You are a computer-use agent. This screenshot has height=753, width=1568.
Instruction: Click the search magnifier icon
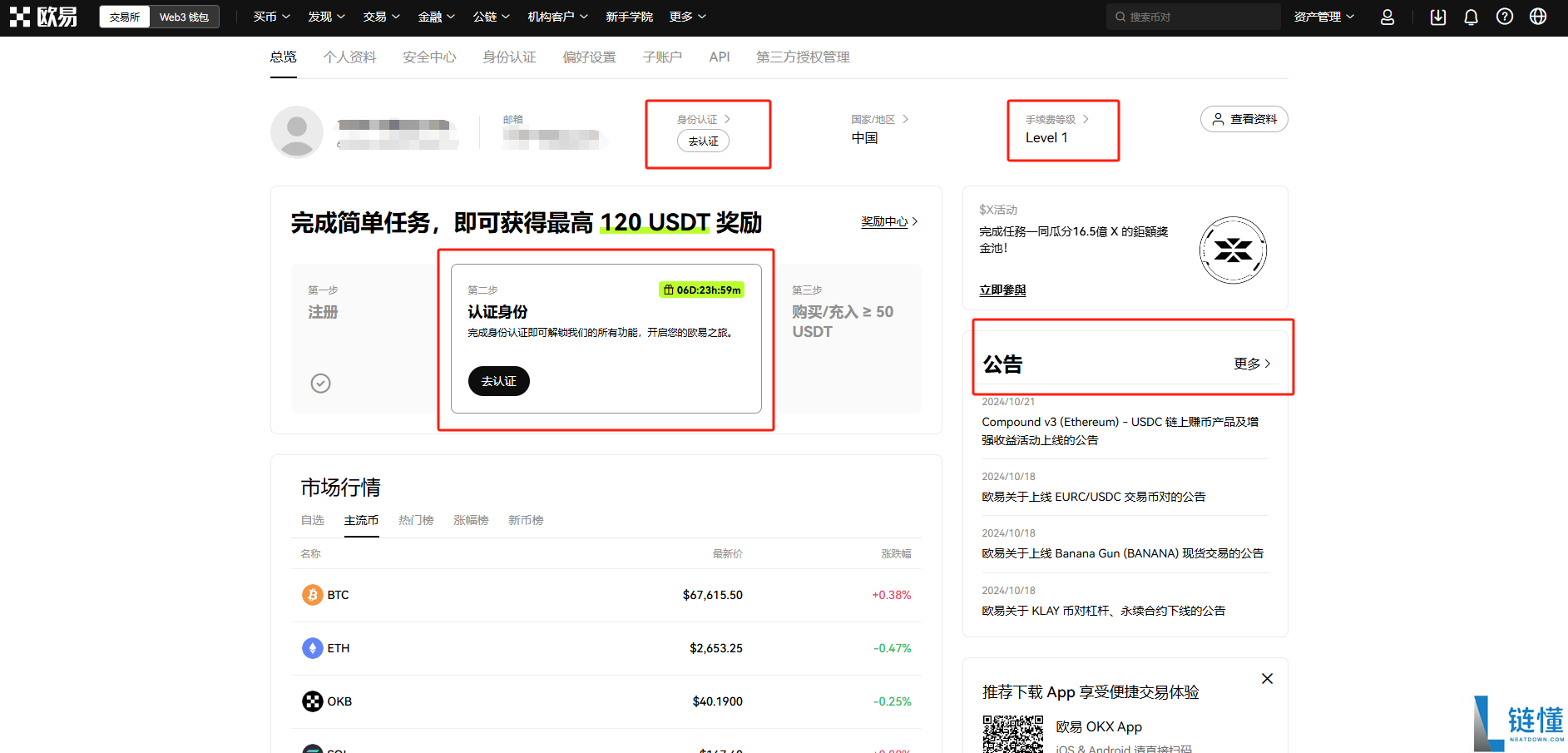click(1120, 17)
